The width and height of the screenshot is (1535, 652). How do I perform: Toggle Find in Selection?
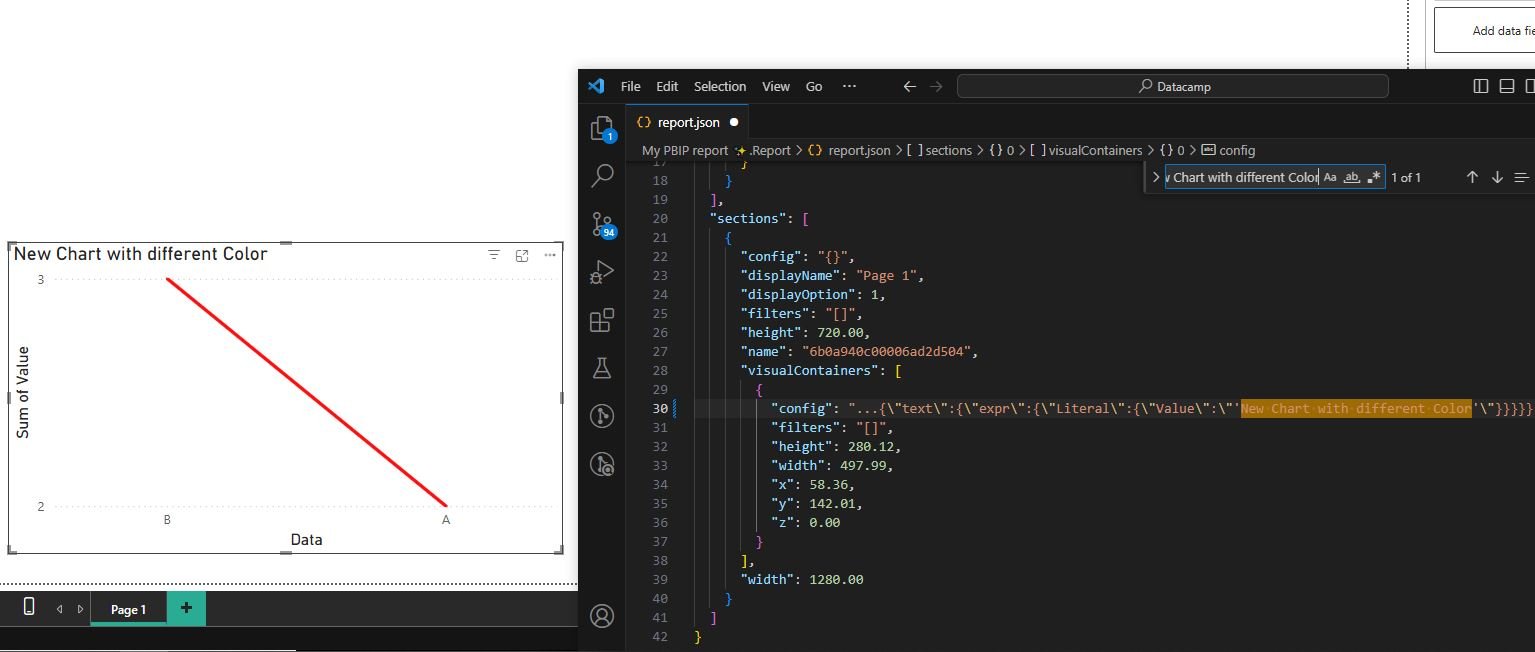[x=1521, y=177]
